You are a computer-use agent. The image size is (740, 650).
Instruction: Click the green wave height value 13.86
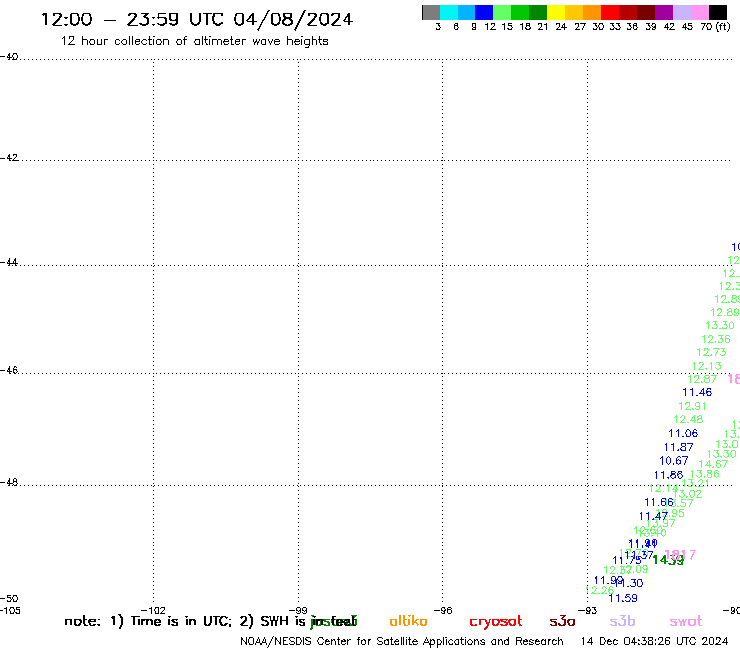704,474
